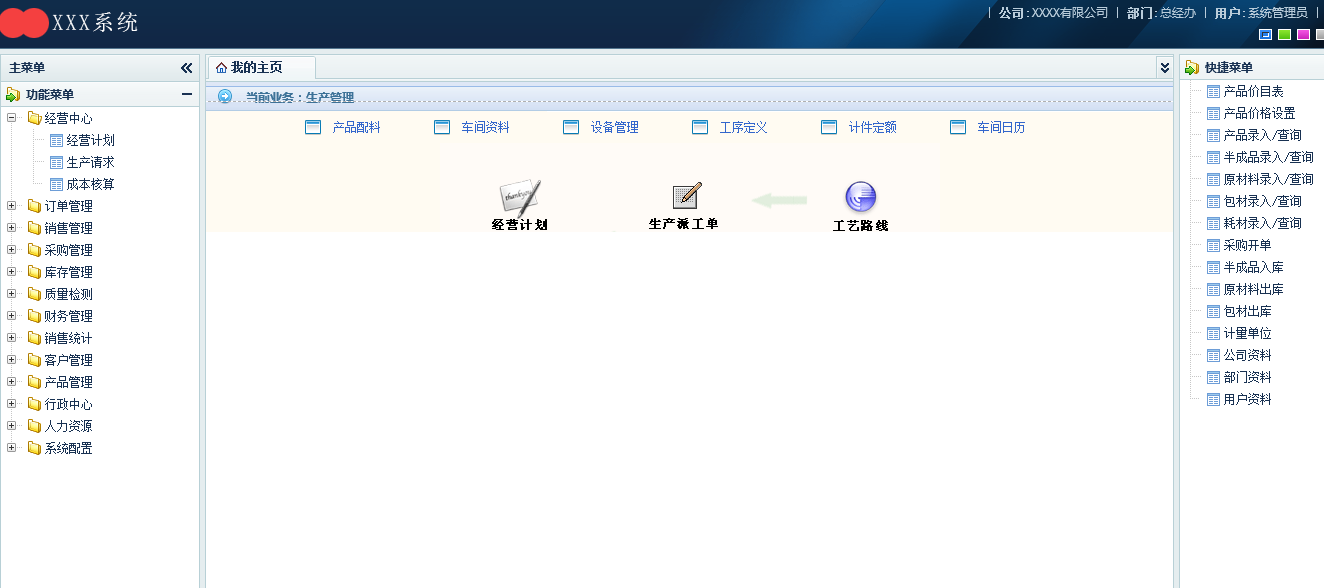
Task: Click the table icon beside 成本核算
Action: pyautogui.click(x=56, y=184)
